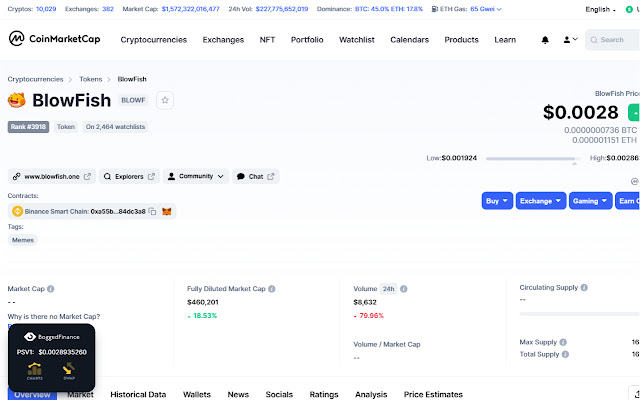Switch to the Analysis tab
This screenshot has height=400, width=640.
[x=371, y=394]
